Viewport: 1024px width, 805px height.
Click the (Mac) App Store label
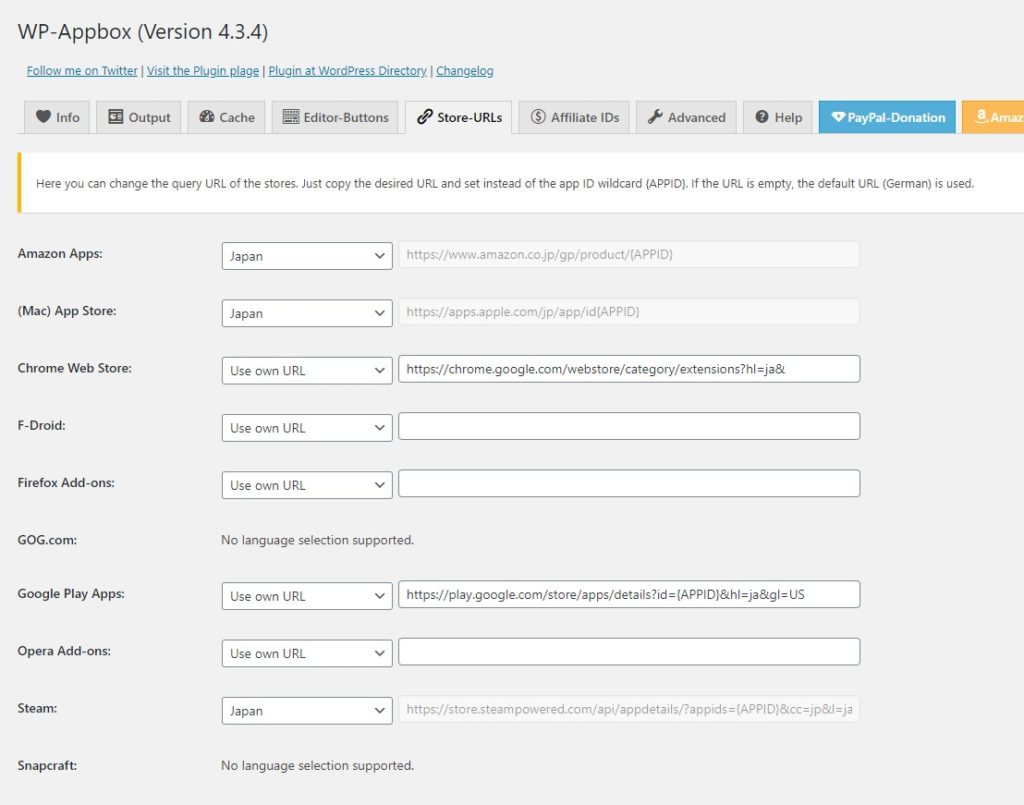[67, 311]
